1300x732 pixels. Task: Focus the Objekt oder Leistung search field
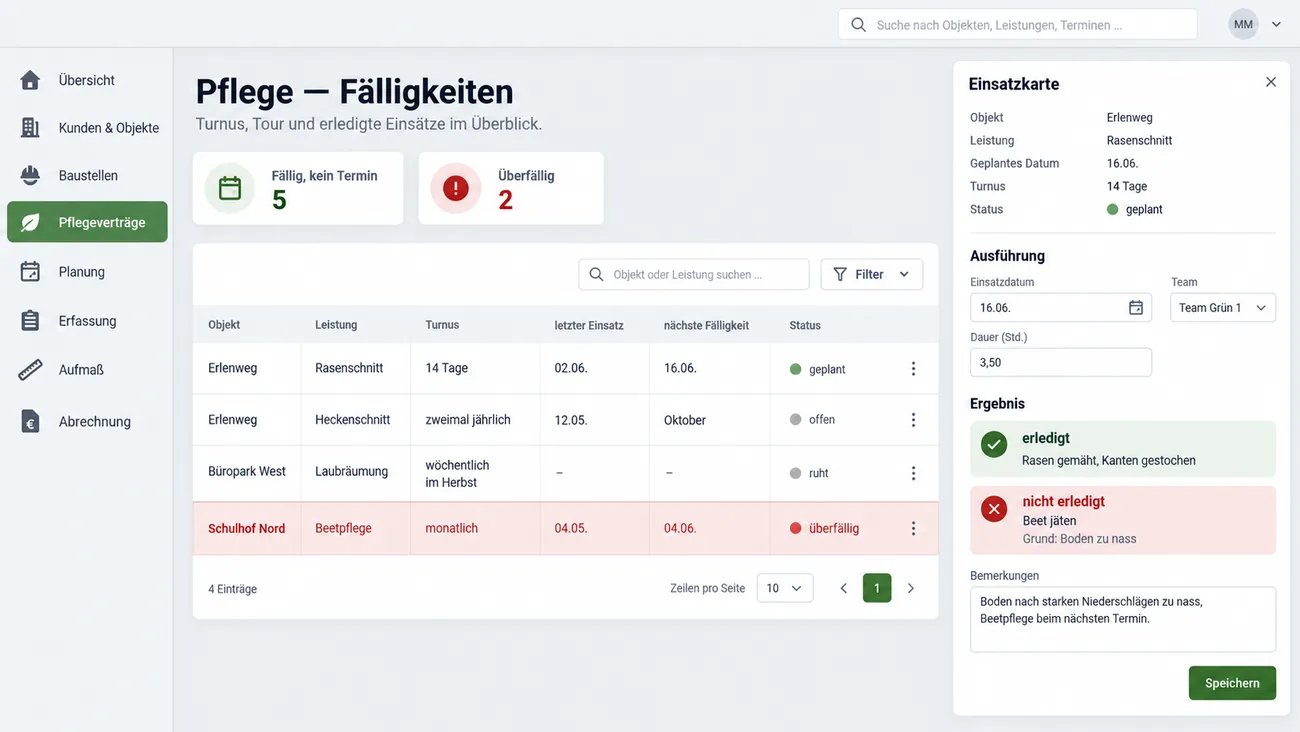[x=694, y=274]
